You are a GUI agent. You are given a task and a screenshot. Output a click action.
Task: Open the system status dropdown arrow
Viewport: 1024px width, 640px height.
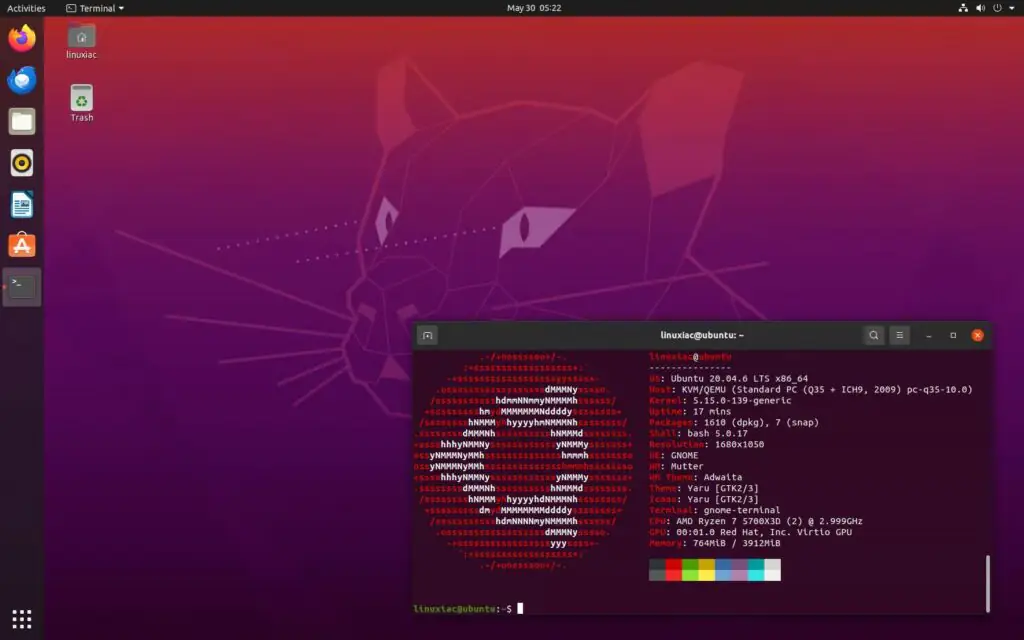click(x=1011, y=8)
